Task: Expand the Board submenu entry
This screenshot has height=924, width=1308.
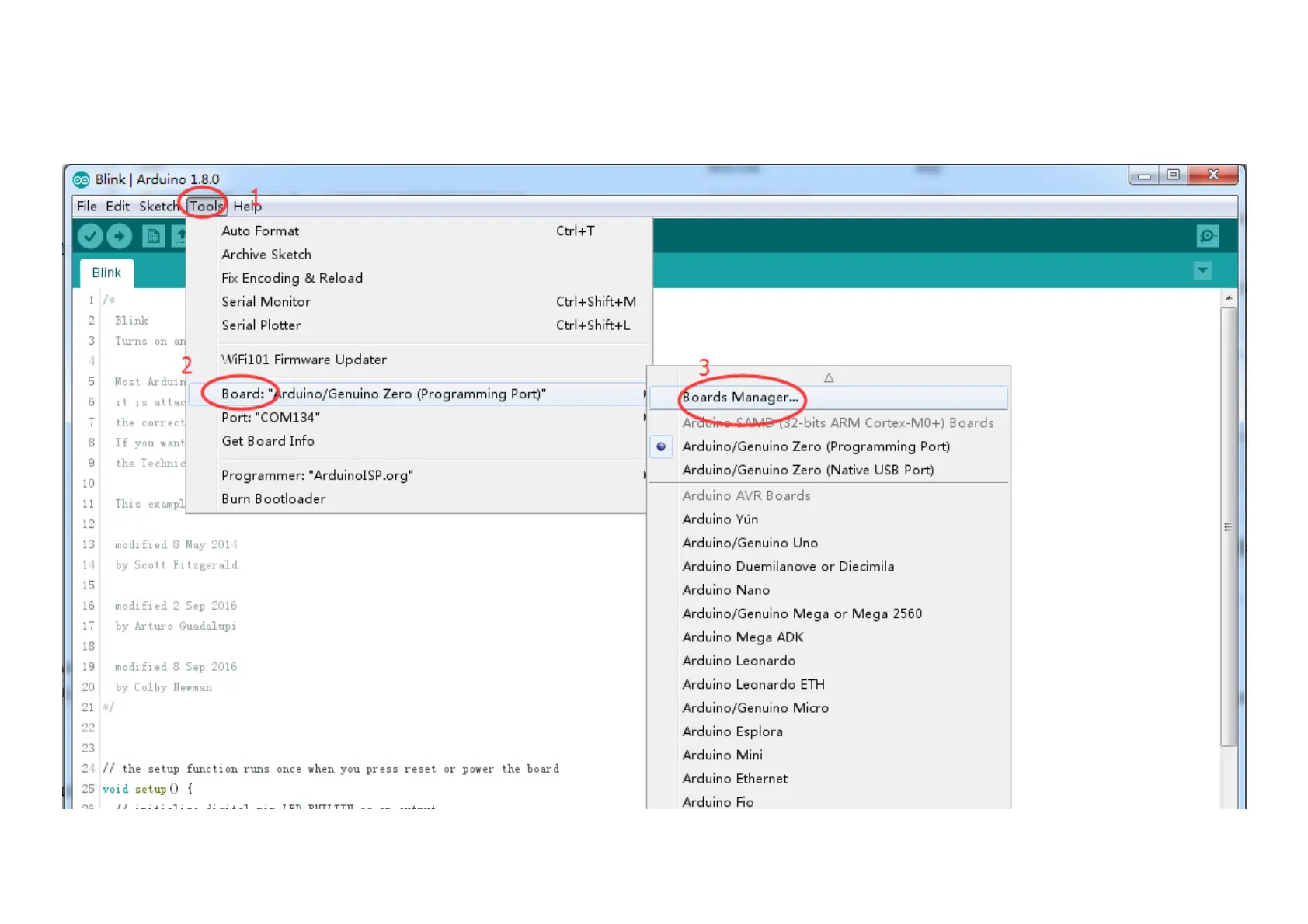Action: (419, 394)
